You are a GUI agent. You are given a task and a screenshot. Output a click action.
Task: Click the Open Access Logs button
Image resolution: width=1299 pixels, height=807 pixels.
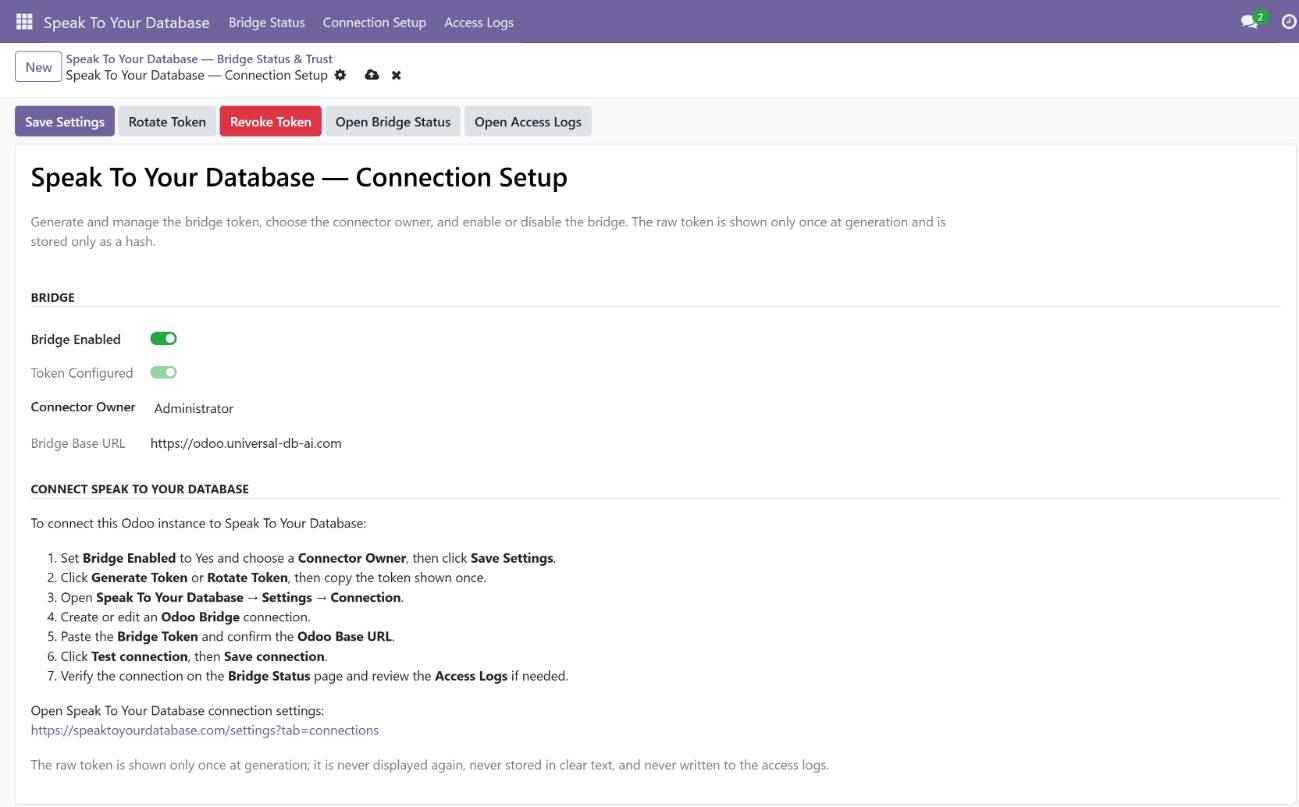click(x=528, y=122)
